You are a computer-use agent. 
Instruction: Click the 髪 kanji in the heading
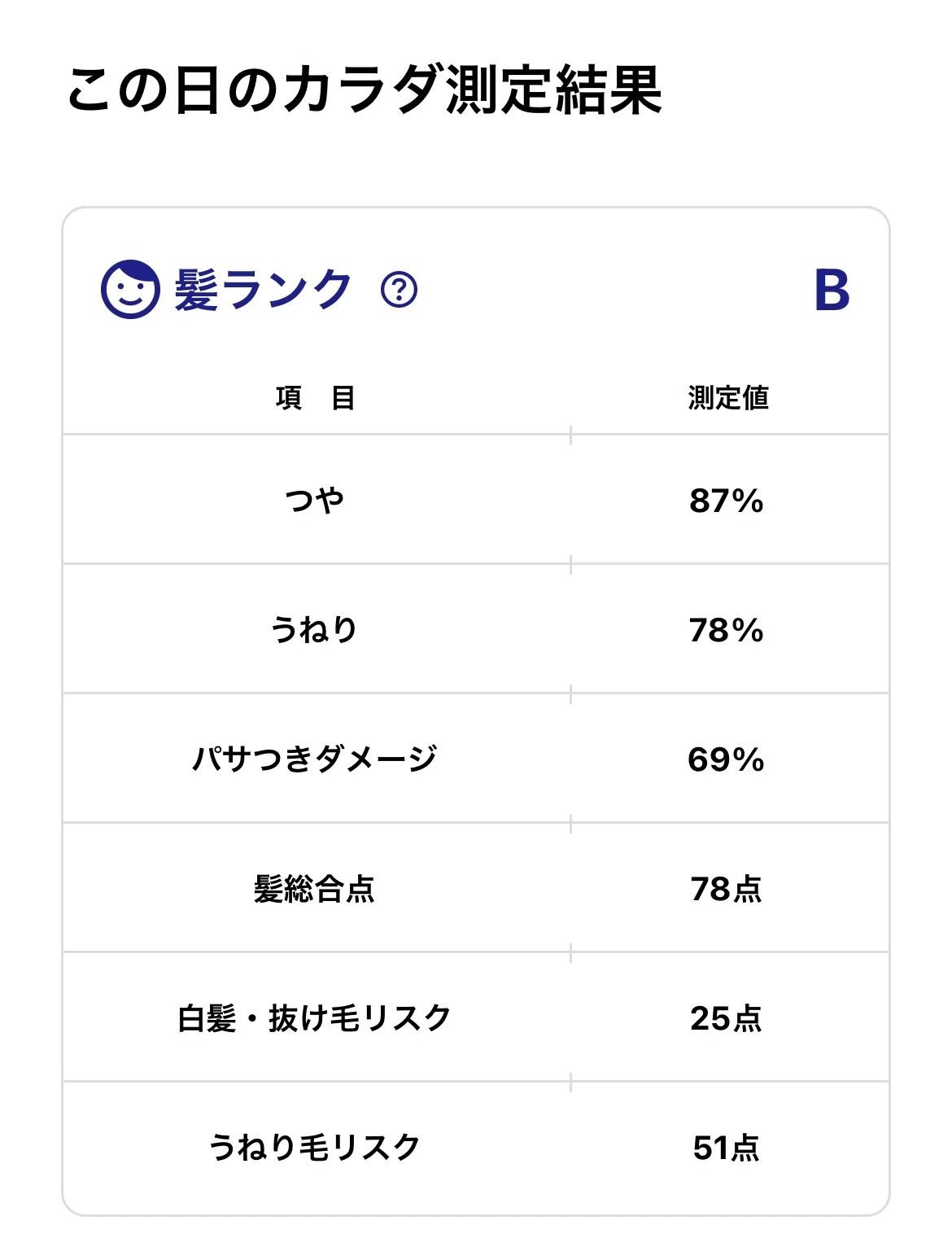tap(196, 290)
